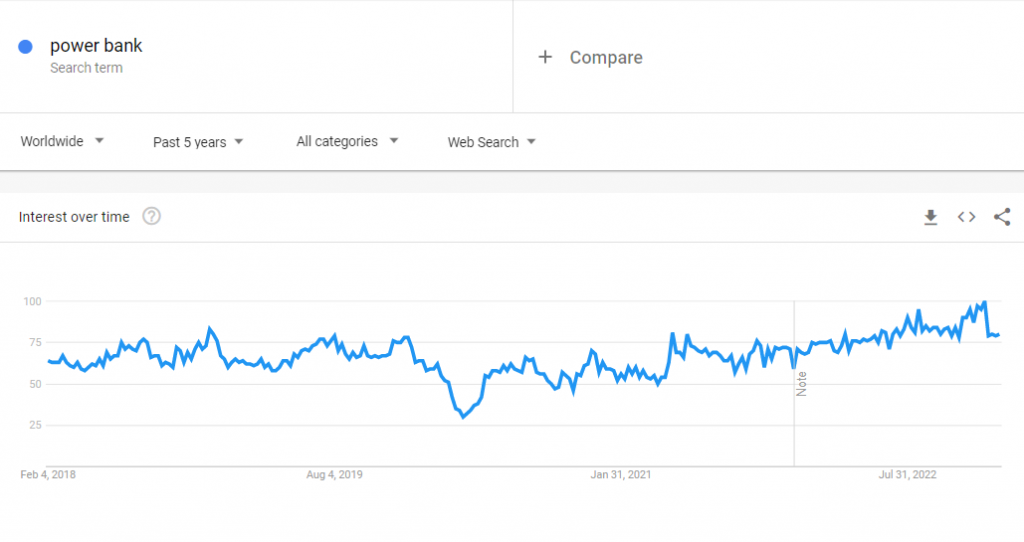Open the Web Search type dropdown
Image resolution: width=1024 pixels, height=542 pixels.
click(x=491, y=142)
